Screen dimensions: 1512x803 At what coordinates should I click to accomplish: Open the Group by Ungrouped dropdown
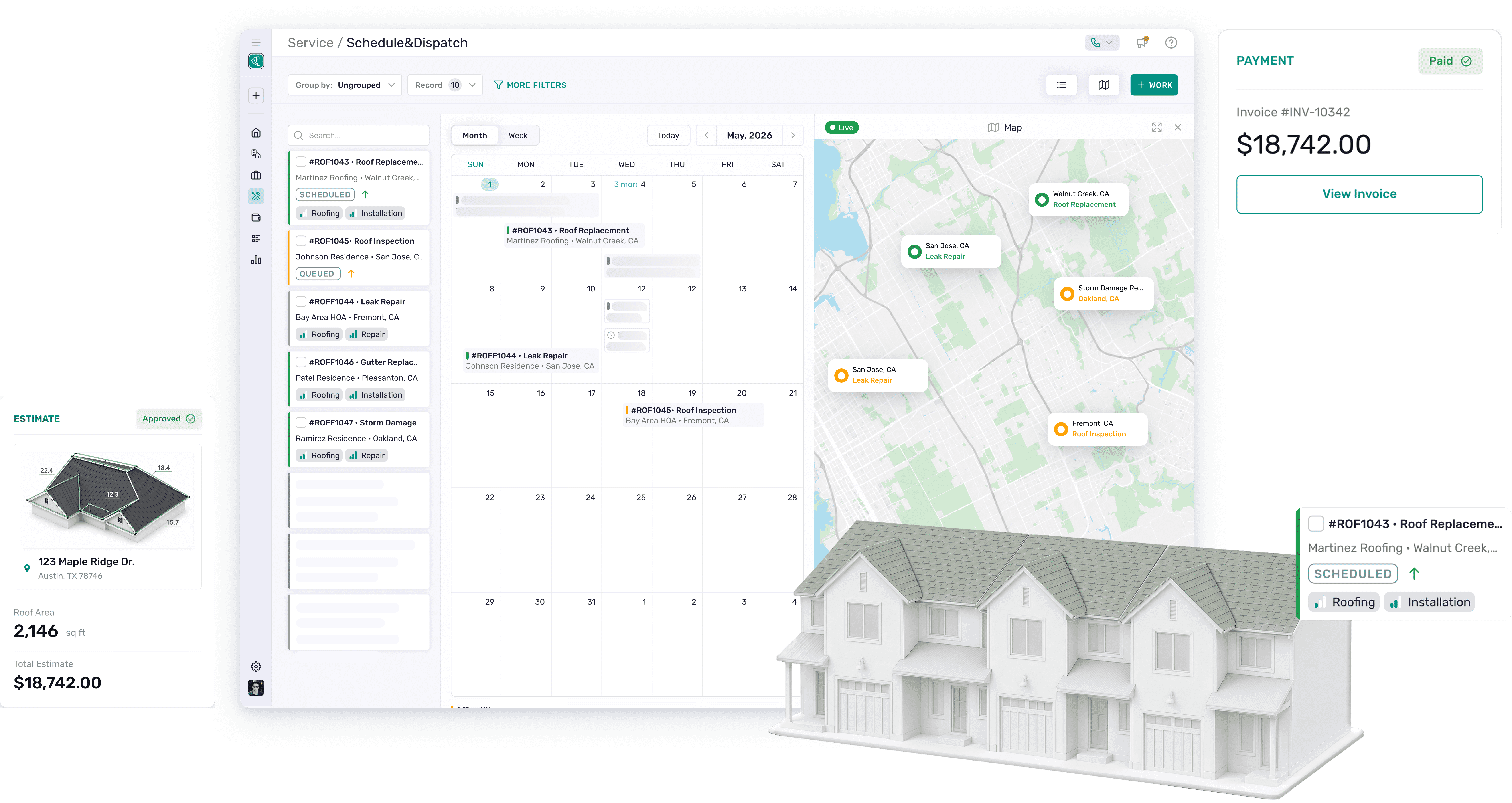[345, 85]
